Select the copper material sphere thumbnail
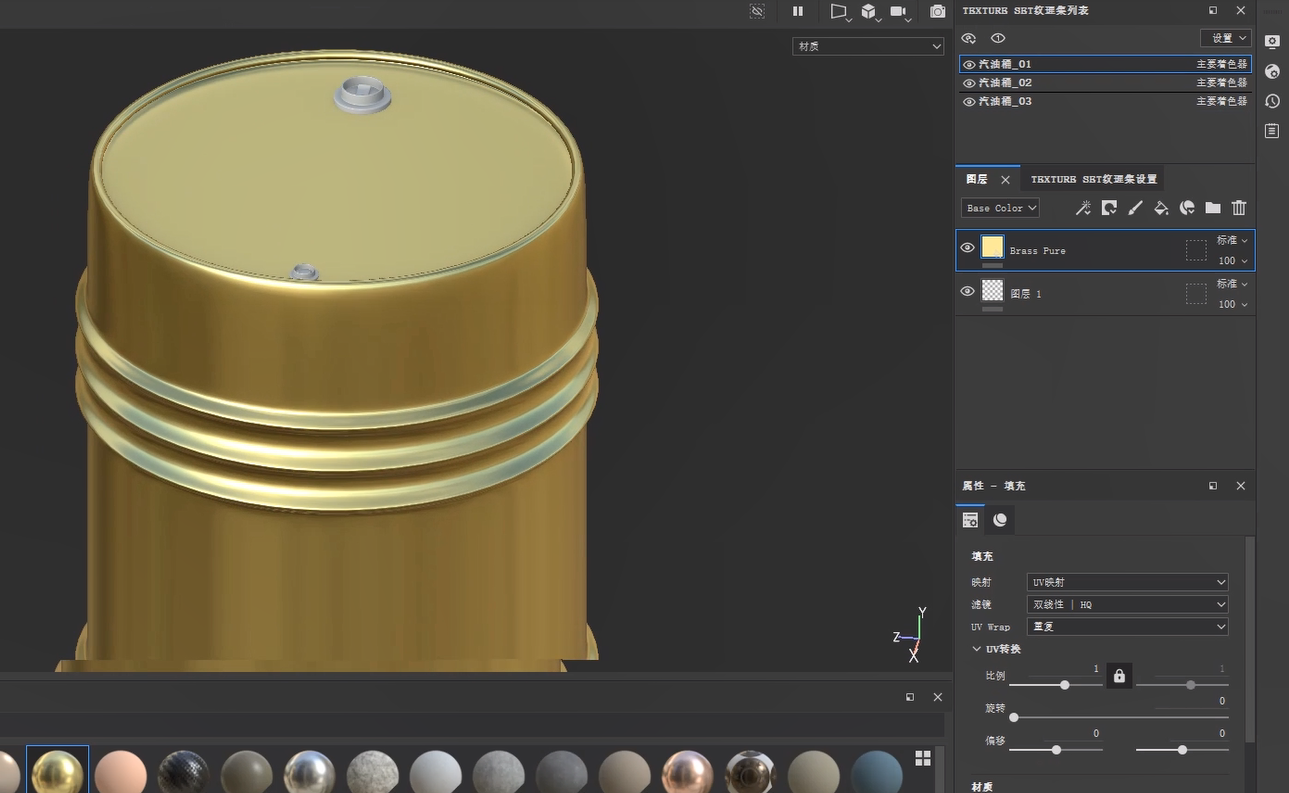 pos(687,772)
